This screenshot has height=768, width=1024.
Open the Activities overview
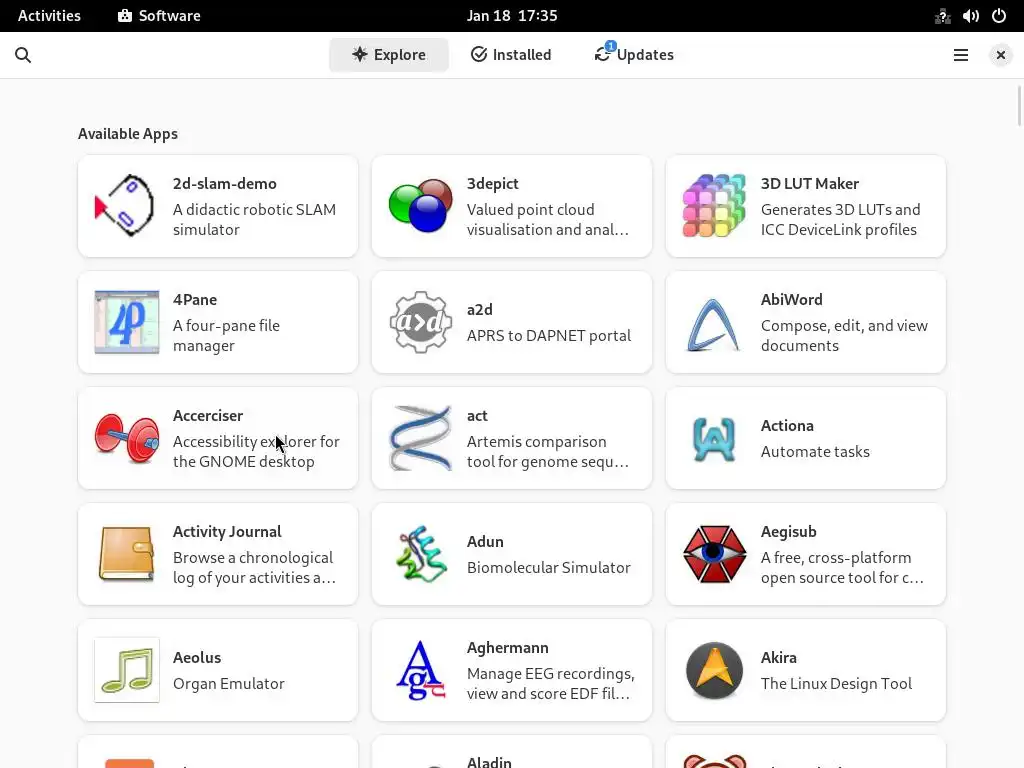point(49,16)
